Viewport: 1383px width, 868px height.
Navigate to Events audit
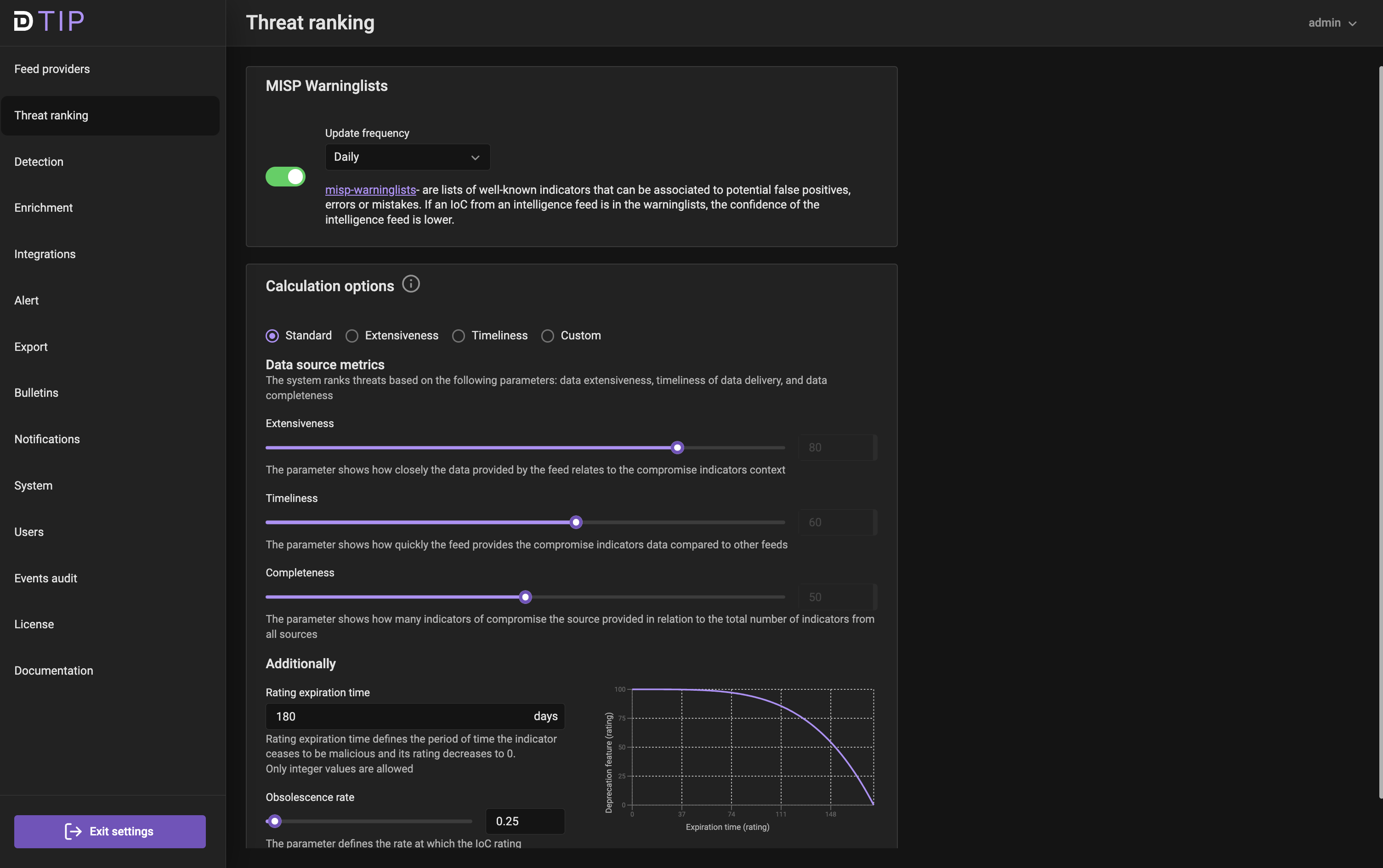(x=46, y=578)
